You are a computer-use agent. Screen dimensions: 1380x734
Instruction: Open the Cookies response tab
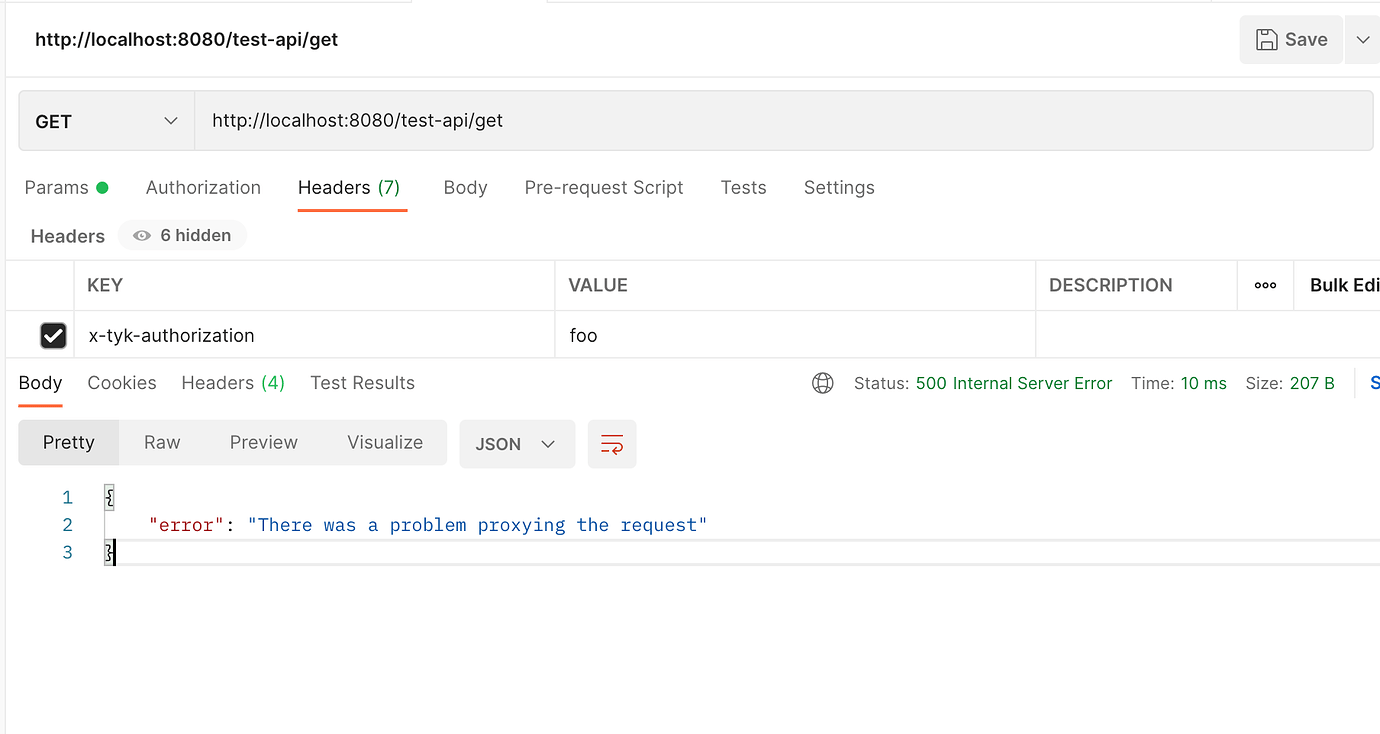point(121,383)
